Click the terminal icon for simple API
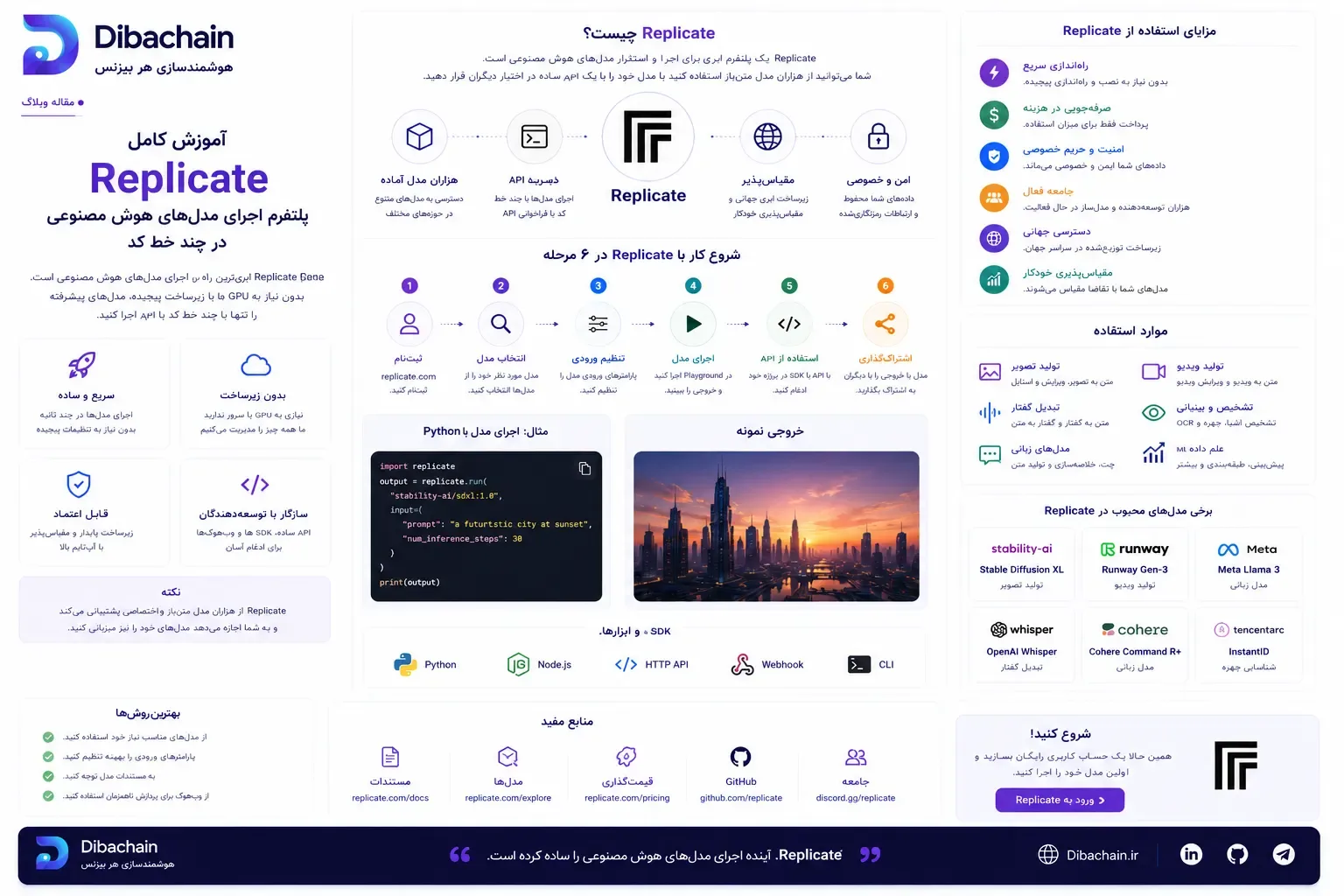Viewport: 1344px width, 896px height. coord(534,136)
